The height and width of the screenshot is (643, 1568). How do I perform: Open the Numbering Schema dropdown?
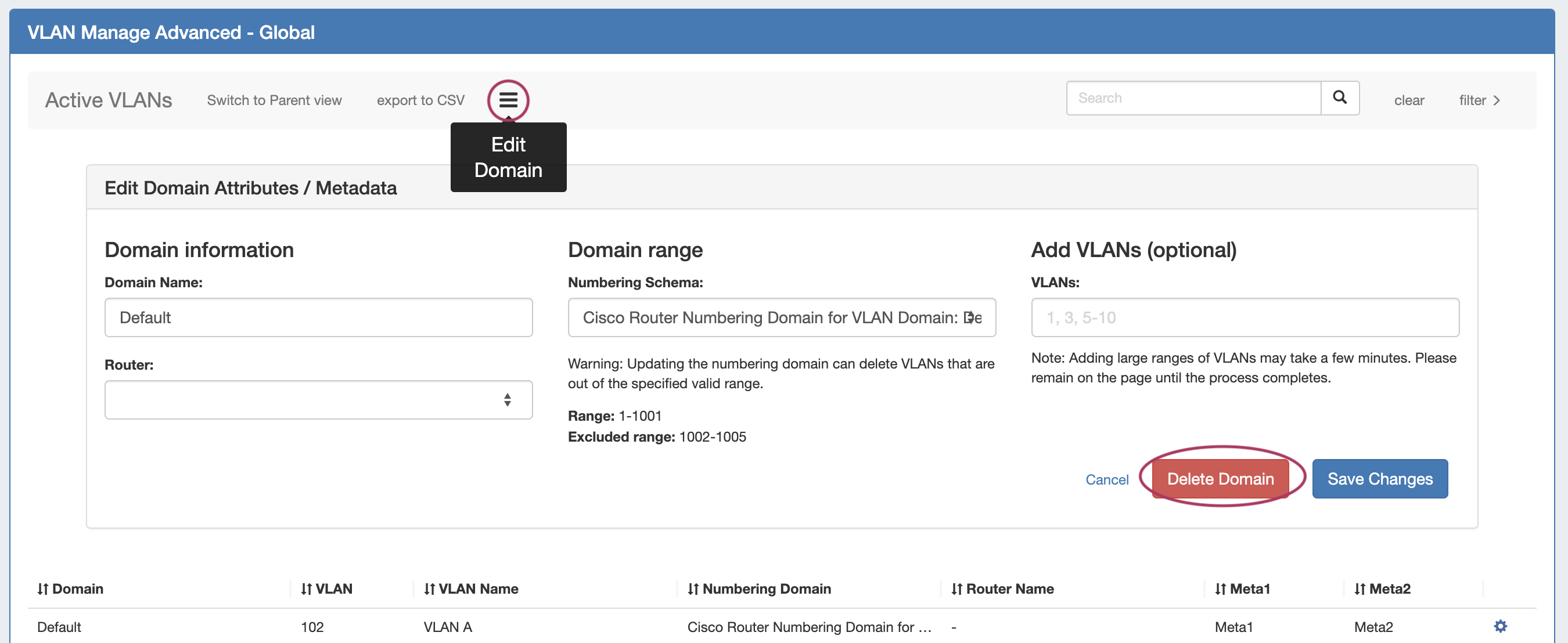click(x=781, y=317)
